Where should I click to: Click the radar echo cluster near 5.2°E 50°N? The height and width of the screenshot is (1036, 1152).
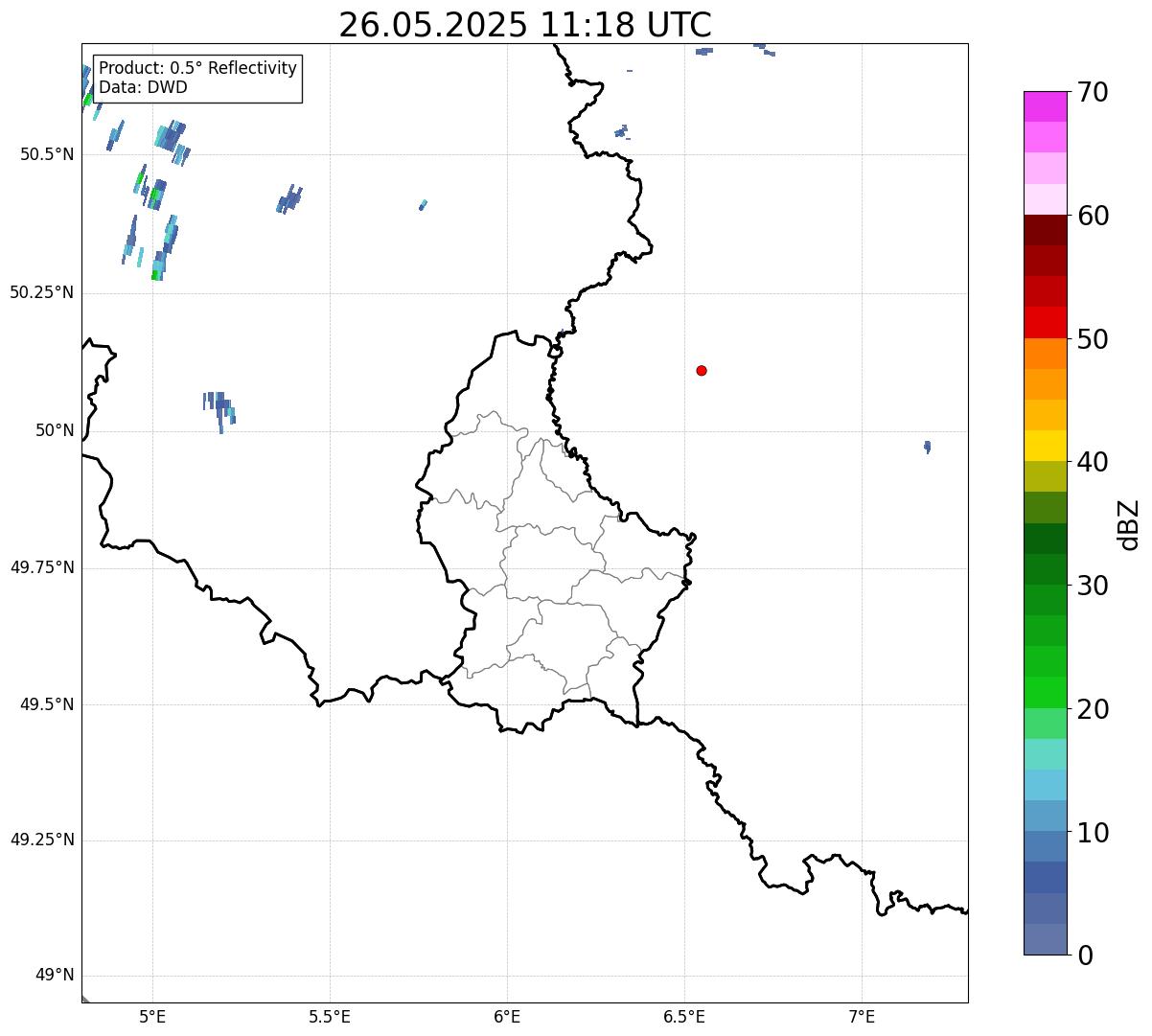[x=219, y=411]
